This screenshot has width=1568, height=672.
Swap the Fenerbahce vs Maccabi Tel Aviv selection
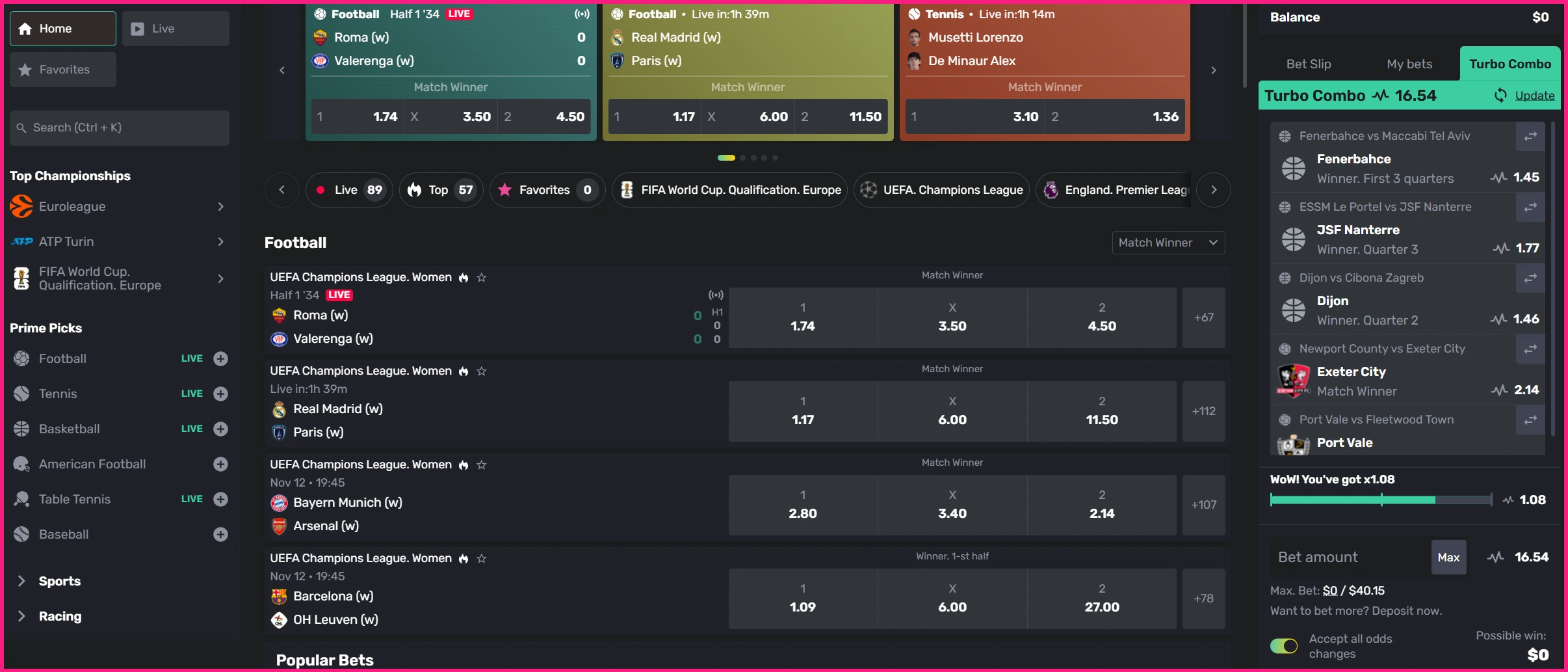[x=1530, y=136]
